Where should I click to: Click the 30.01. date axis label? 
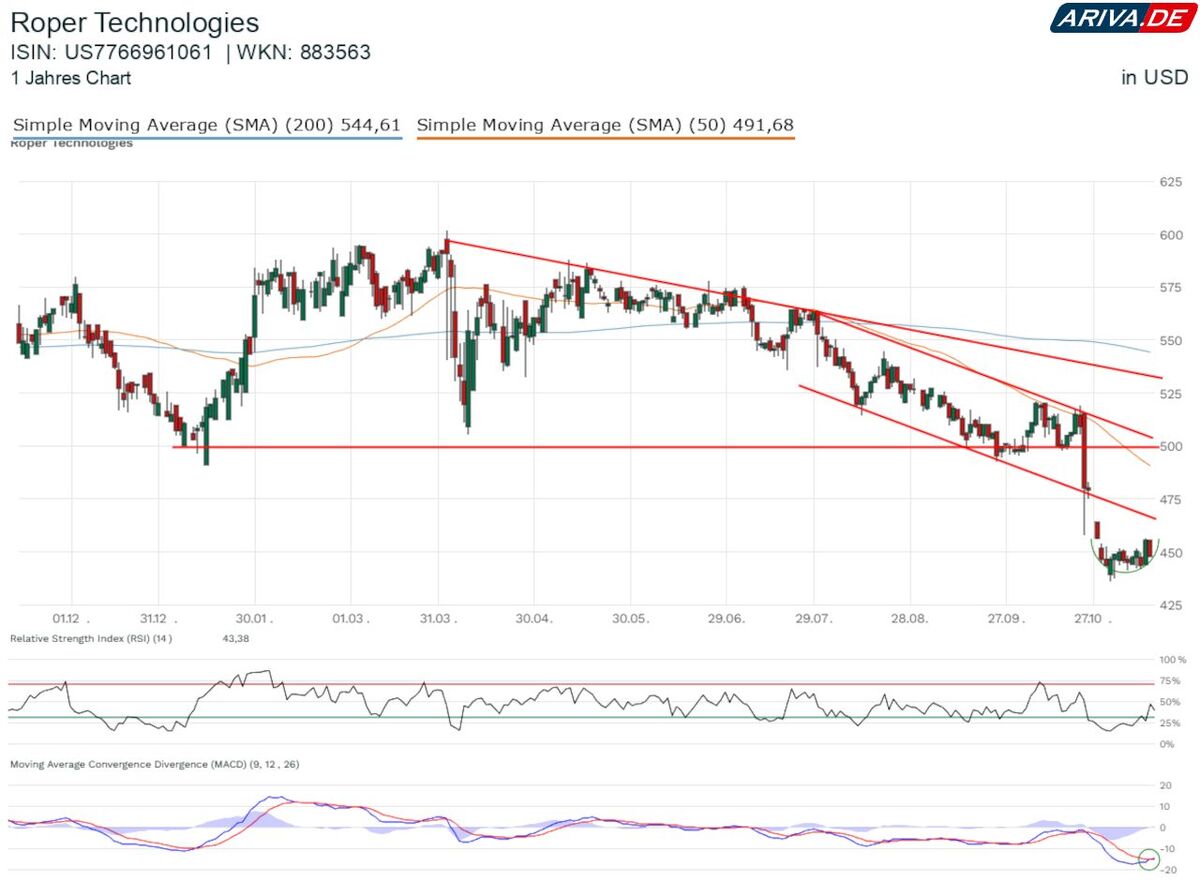pyautogui.click(x=256, y=619)
